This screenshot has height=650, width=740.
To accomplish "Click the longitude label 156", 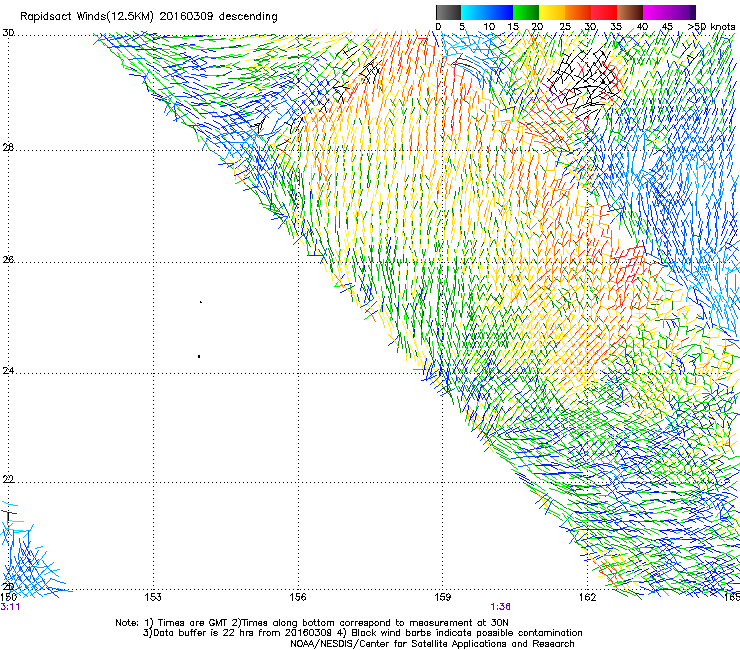I will [298, 597].
